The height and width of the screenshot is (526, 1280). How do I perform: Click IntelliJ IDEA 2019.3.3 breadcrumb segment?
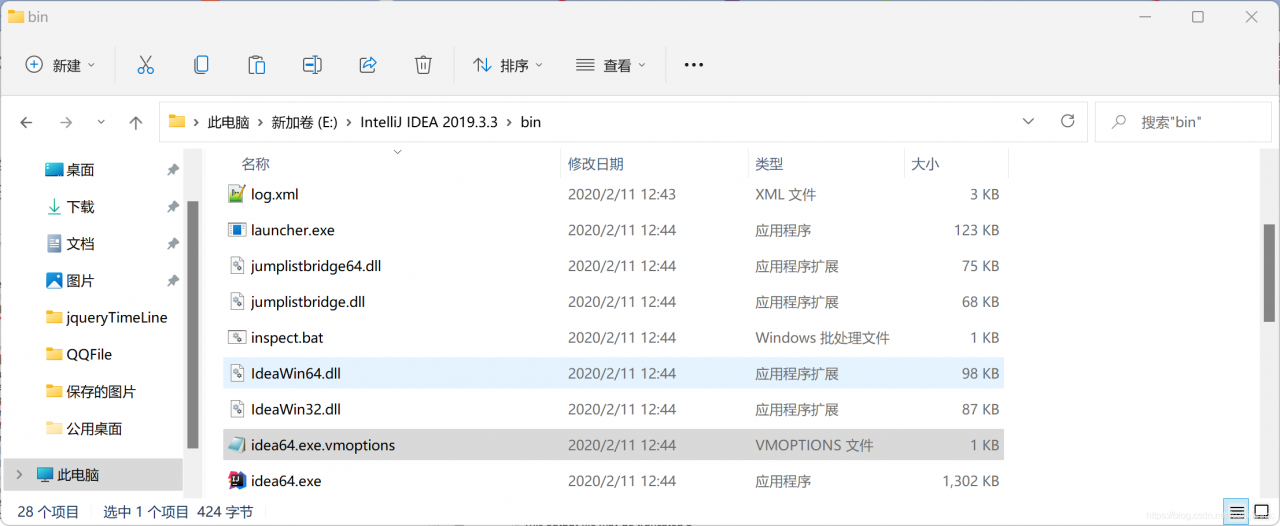(x=427, y=122)
